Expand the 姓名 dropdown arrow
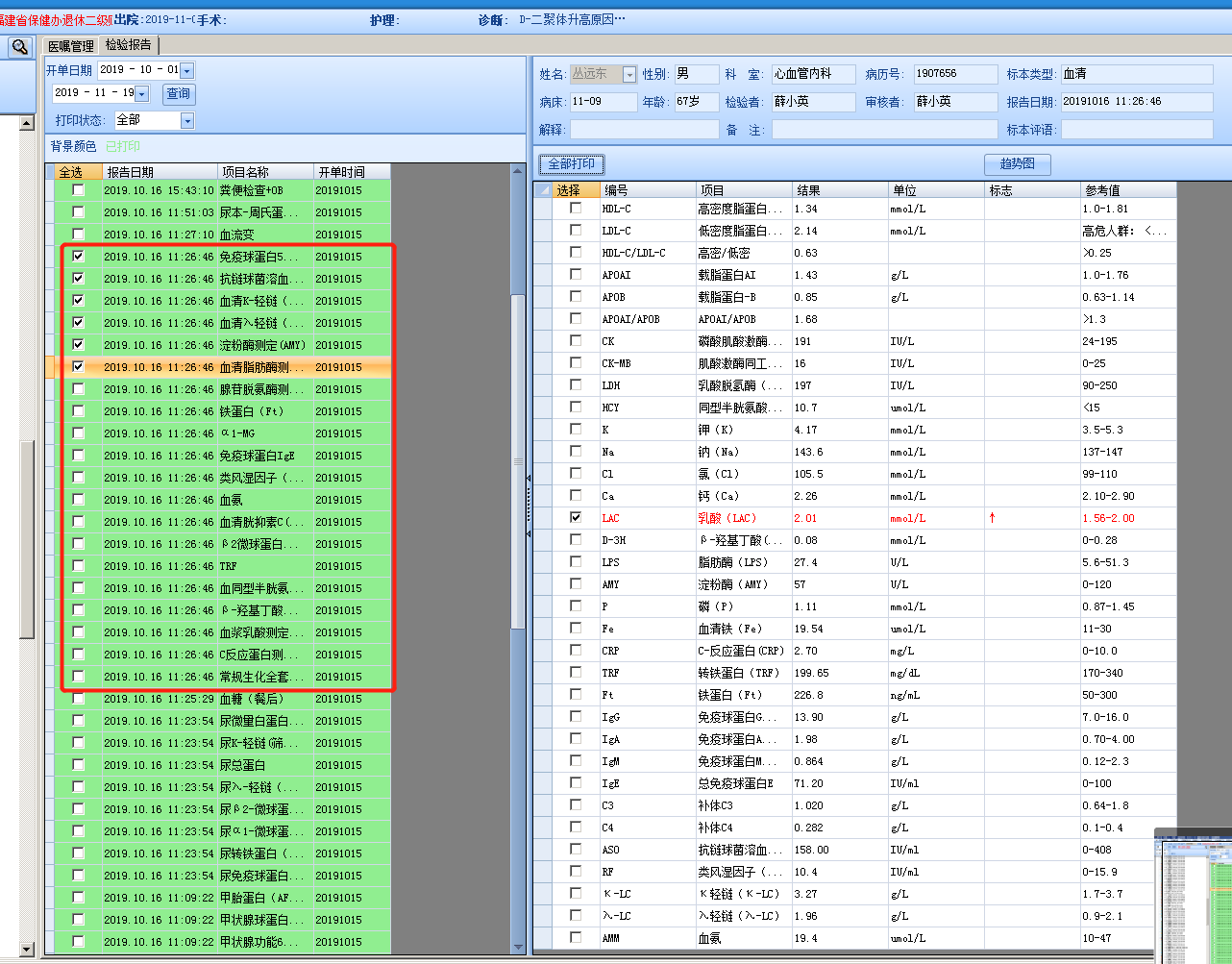This screenshot has height=964, width=1232. point(629,75)
